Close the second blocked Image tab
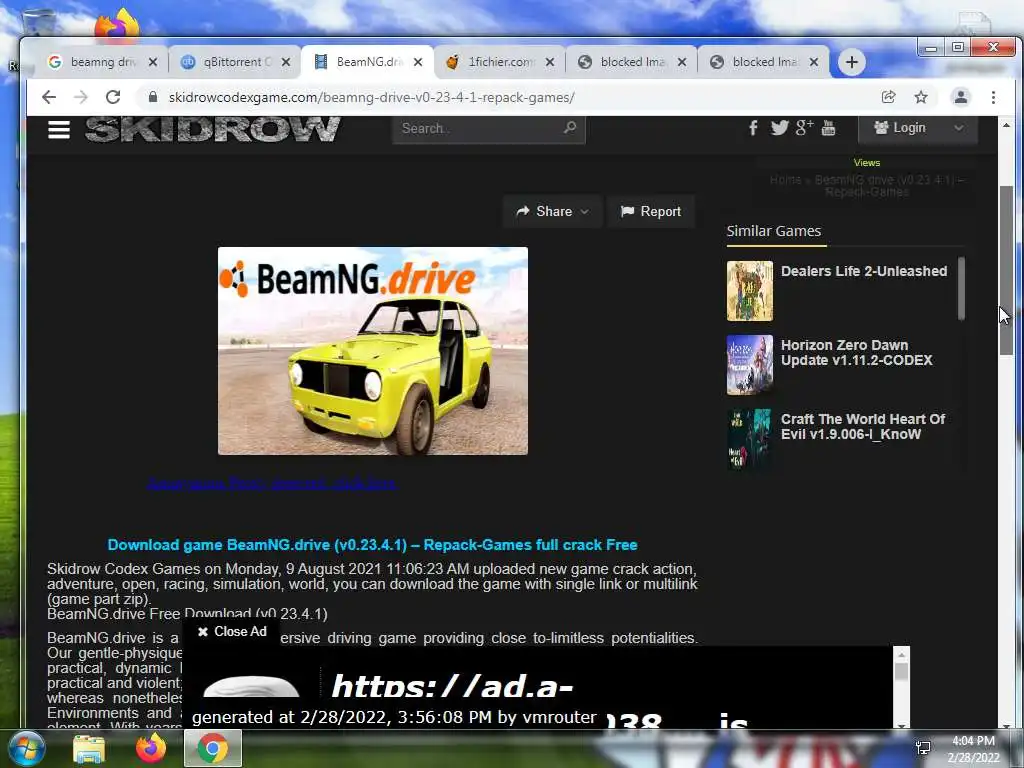 [x=814, y=62]
